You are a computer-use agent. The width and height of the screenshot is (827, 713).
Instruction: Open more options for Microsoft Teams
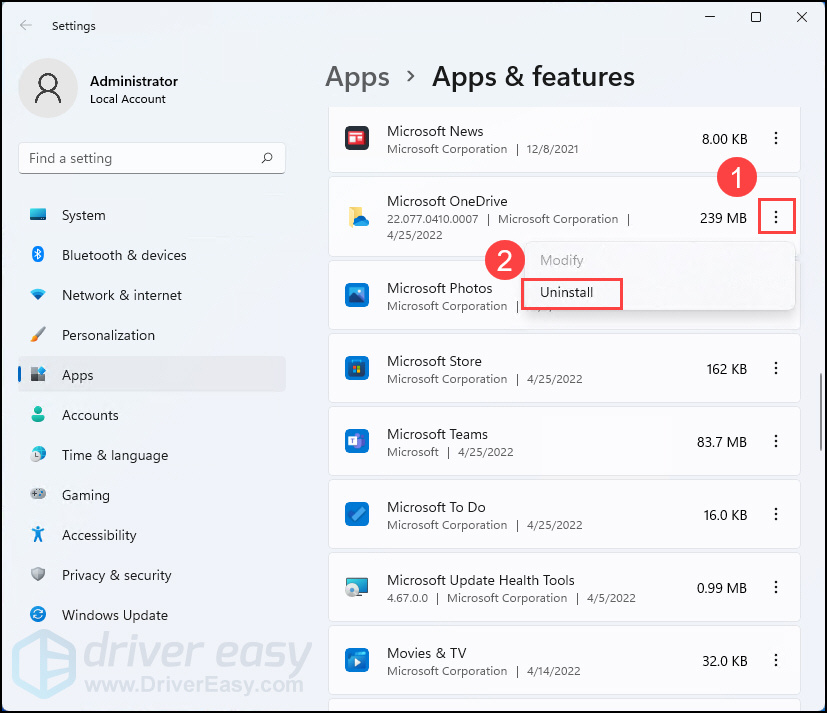point(776,441)
